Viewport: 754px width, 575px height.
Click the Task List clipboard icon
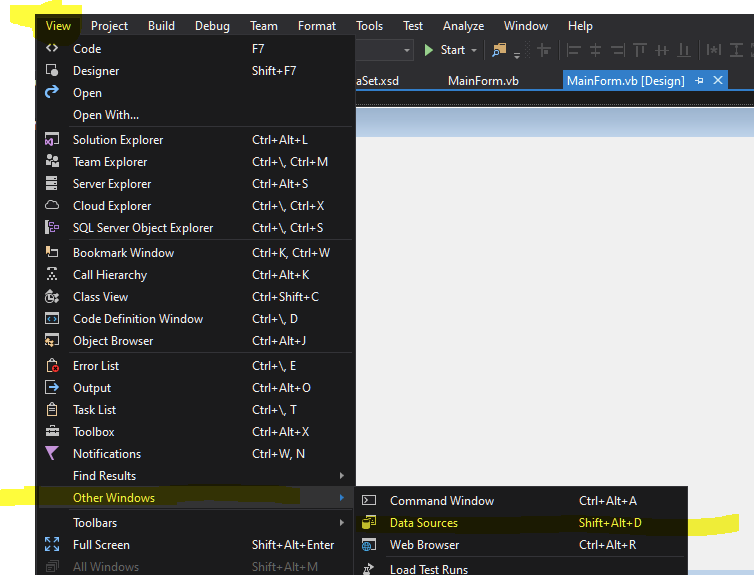[52, 409]
